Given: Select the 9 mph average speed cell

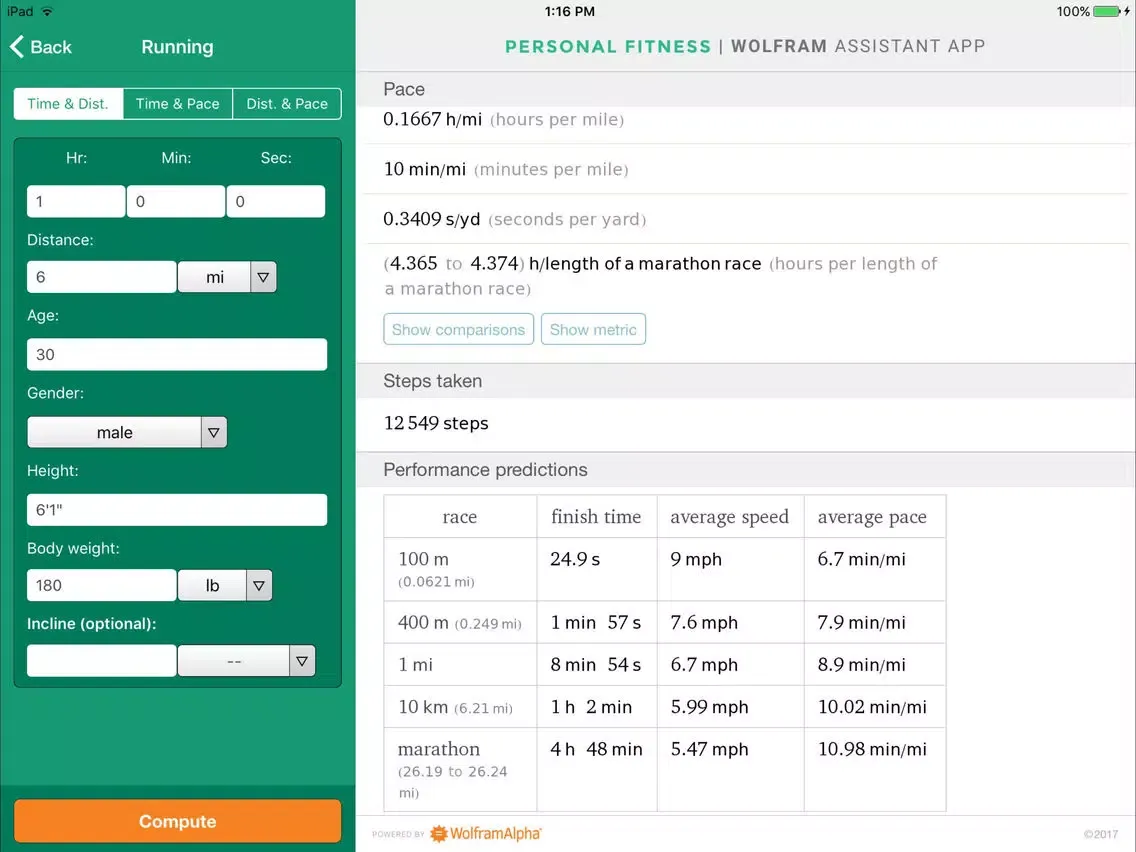Looking at the screenshot, I should (730, 569).
